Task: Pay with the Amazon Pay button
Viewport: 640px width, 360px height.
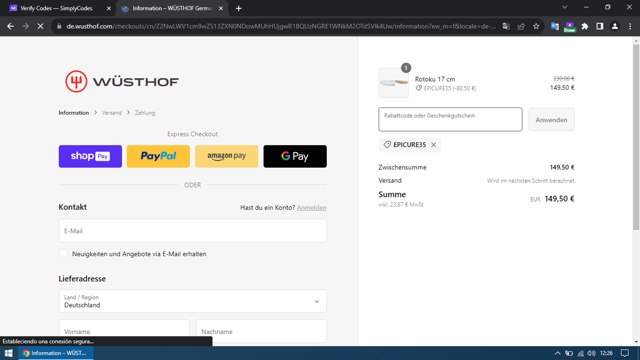Action: pyautogui.click(x=227, y=156)
